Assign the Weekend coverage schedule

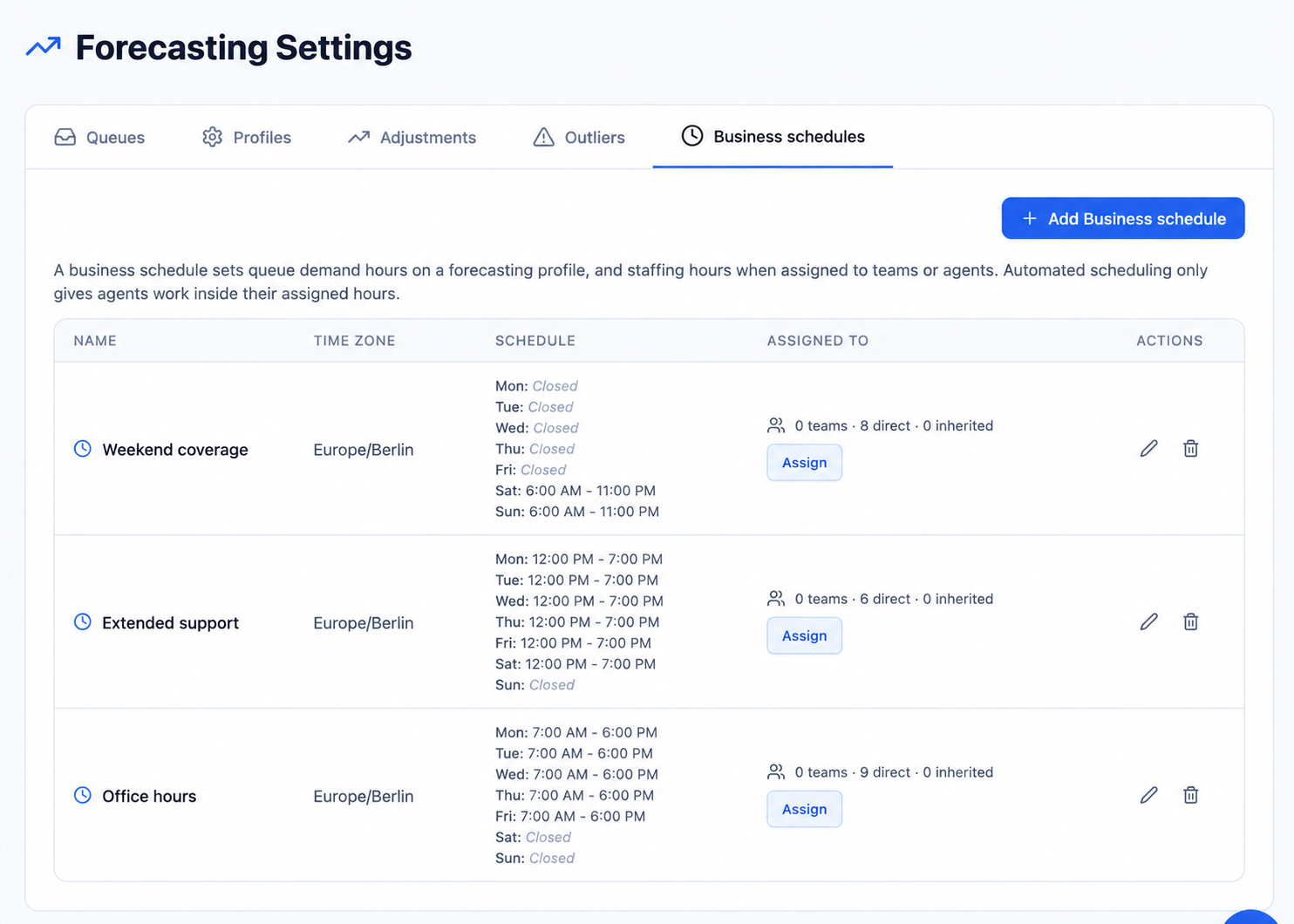tap(804, 463)
